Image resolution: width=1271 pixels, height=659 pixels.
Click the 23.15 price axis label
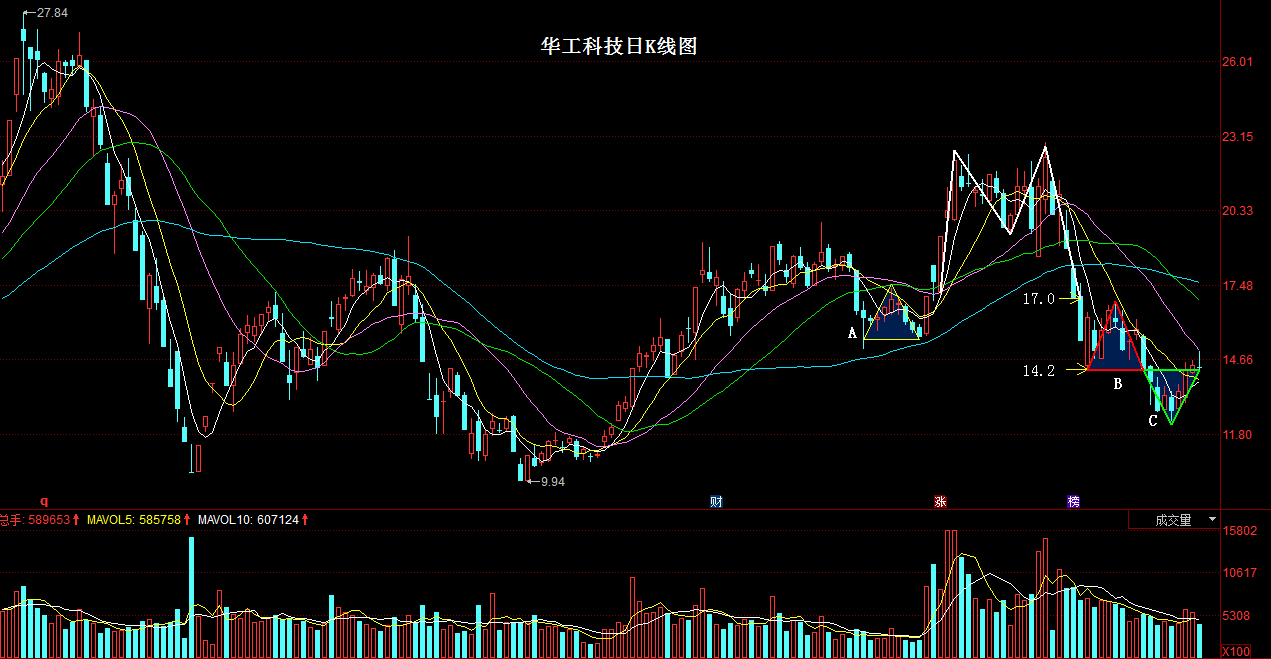coord(1237,136)
